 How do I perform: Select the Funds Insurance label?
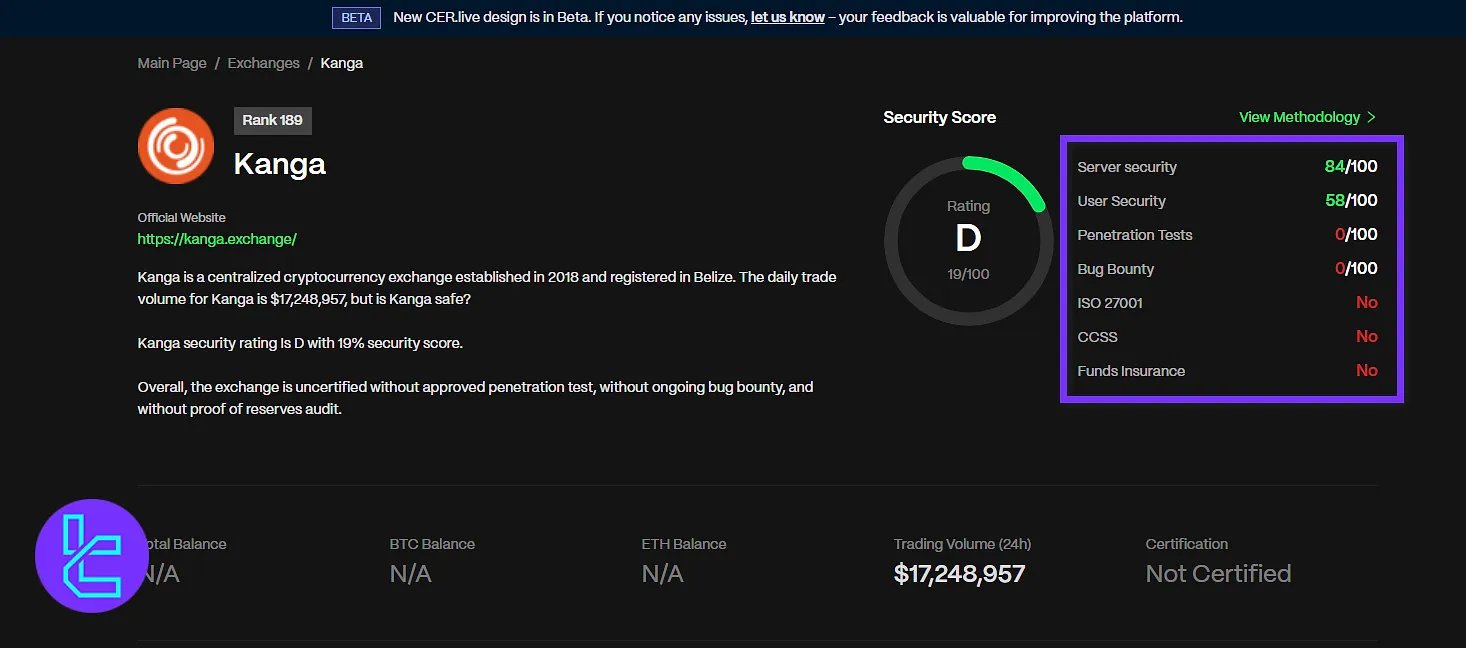coord(1131,371)
